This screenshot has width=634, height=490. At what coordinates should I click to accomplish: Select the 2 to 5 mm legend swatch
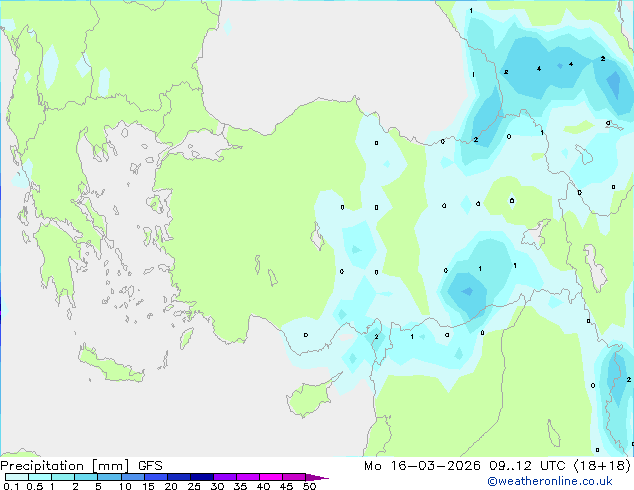pos(86,477)
